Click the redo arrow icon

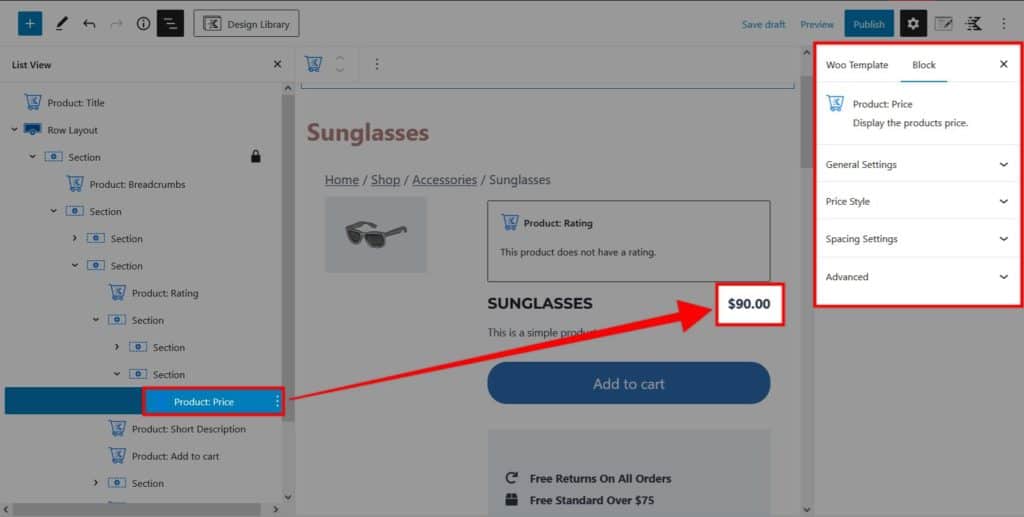(x=116, y=24)
